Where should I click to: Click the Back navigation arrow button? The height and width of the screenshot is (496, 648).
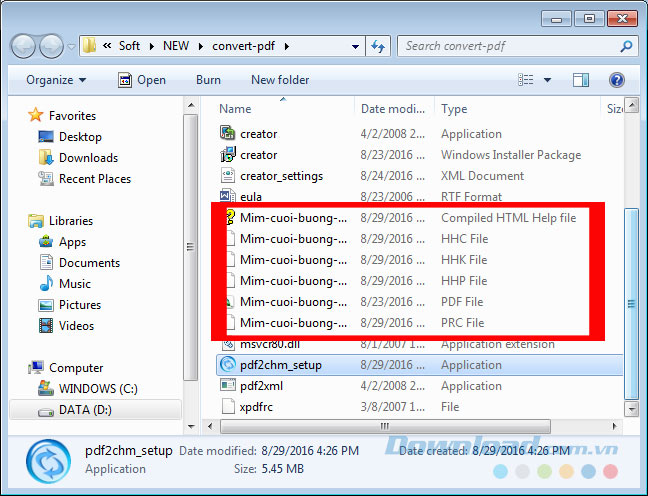[24, 46]
